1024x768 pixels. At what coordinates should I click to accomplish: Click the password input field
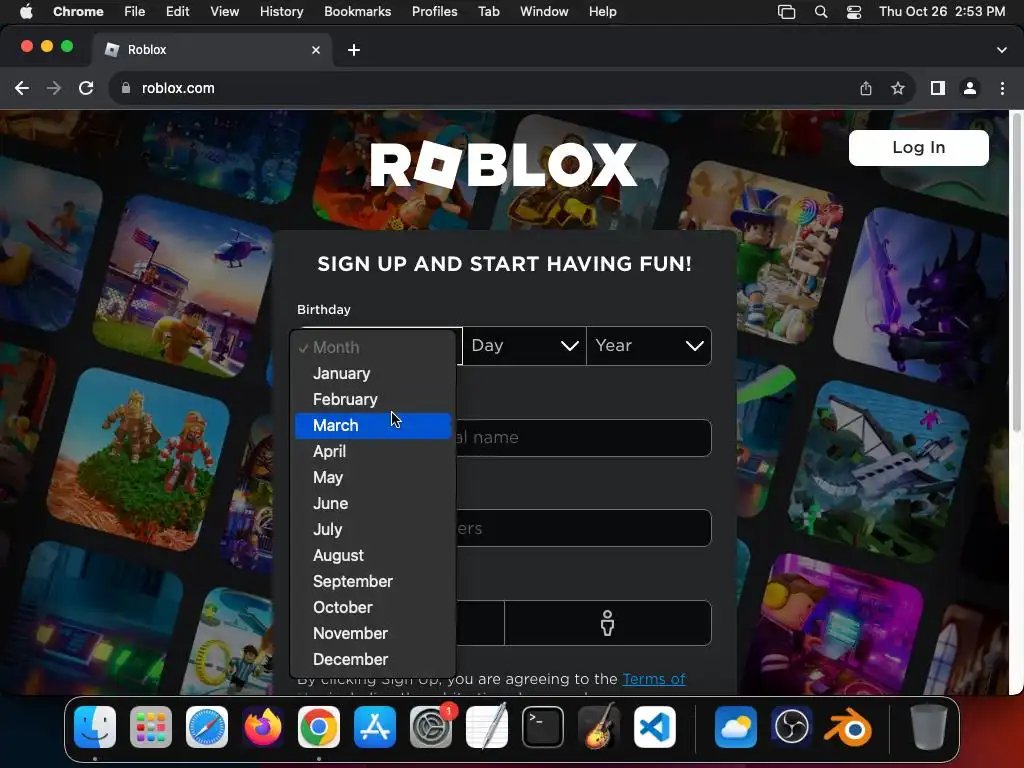(x=583, y=528)
